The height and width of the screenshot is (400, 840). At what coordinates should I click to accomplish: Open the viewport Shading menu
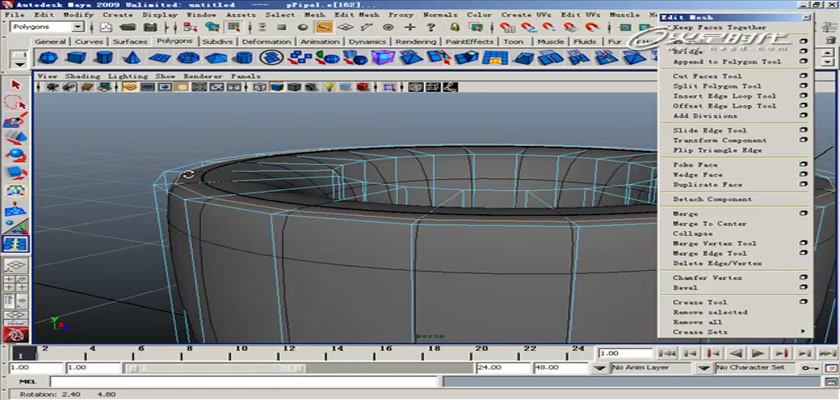[82, 76]
